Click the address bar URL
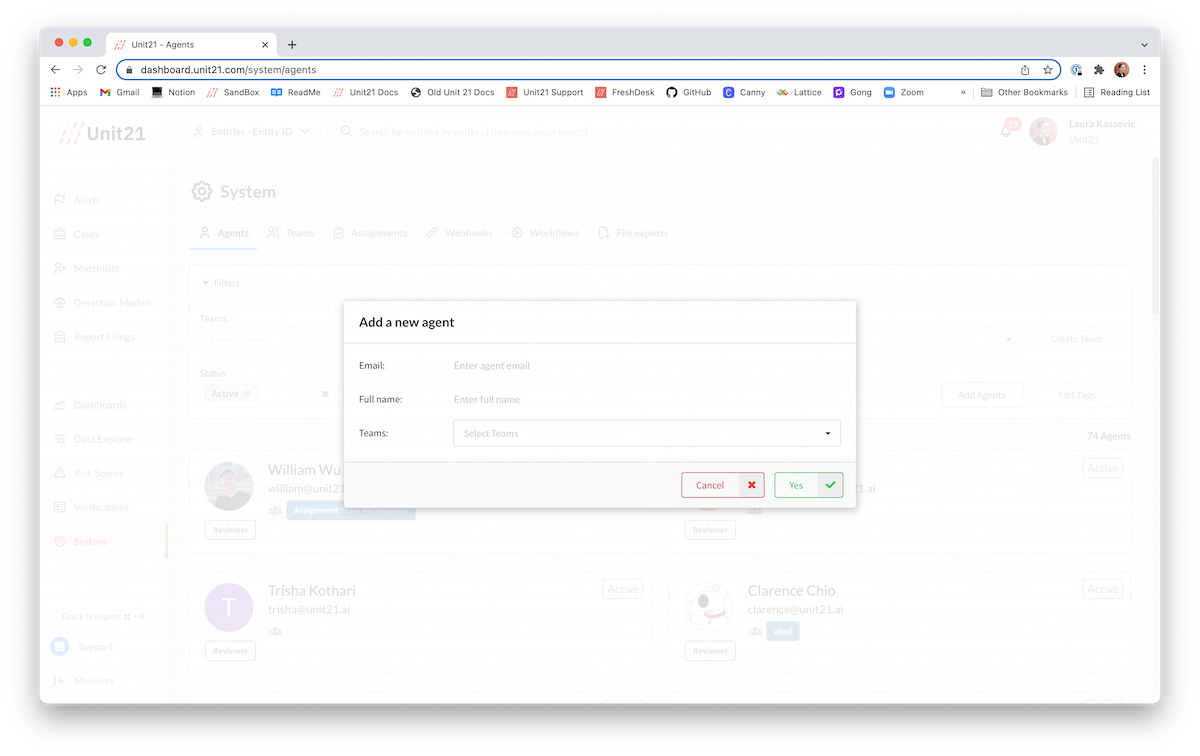This screenshot has width=1200, height=756. coord(228,70)
